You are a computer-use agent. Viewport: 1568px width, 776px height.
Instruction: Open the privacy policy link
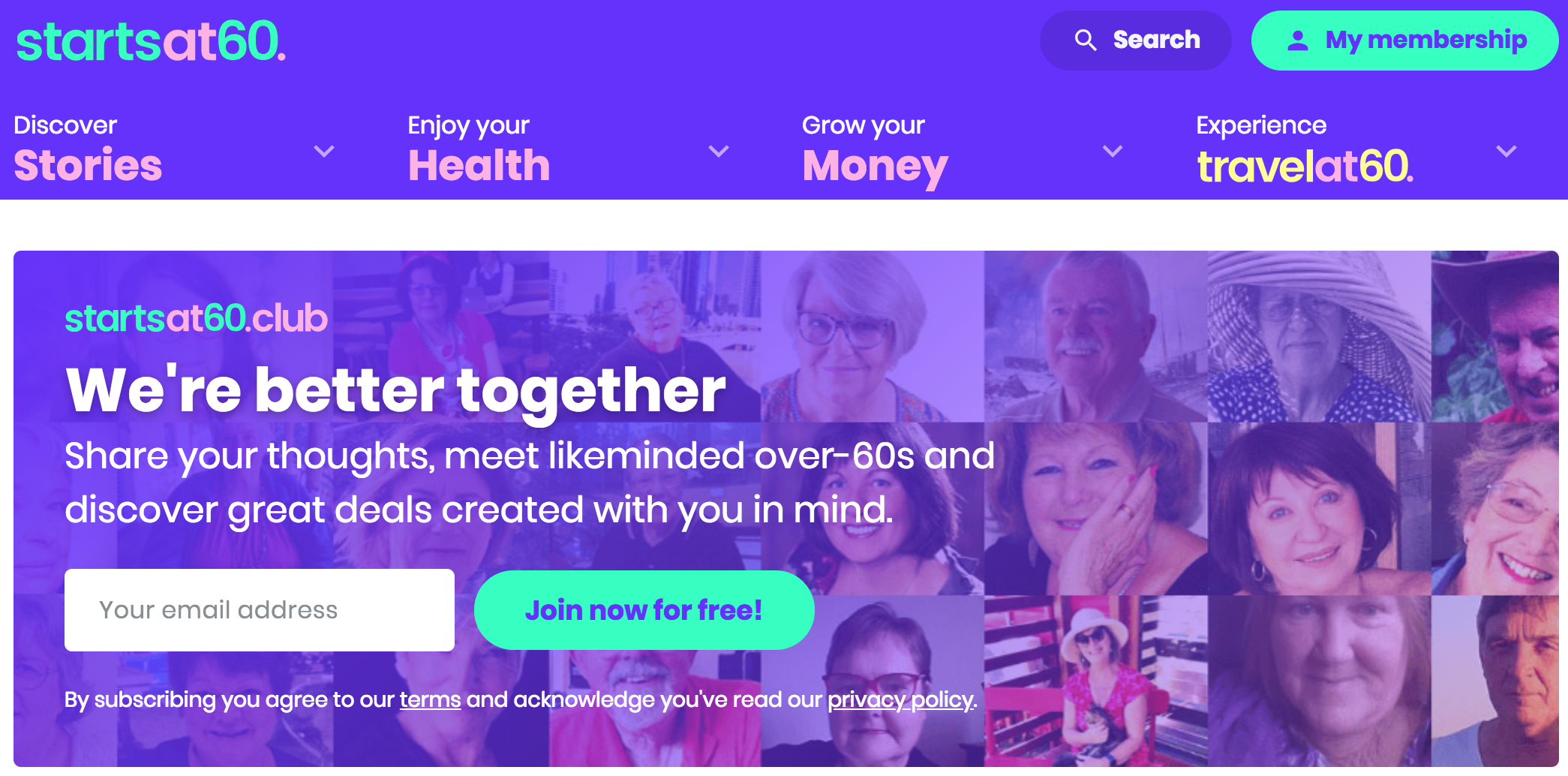pos(900,699)
